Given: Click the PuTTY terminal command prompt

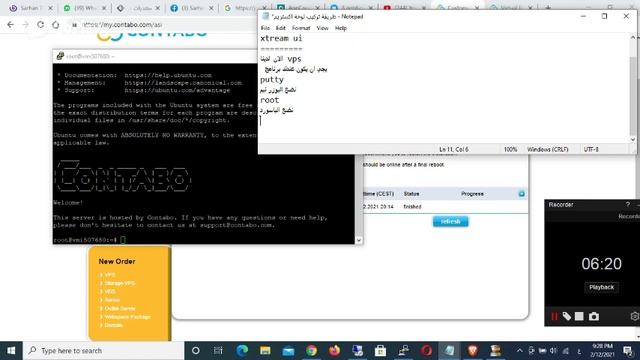Looking at the screenshot, I should coord(89,240).
